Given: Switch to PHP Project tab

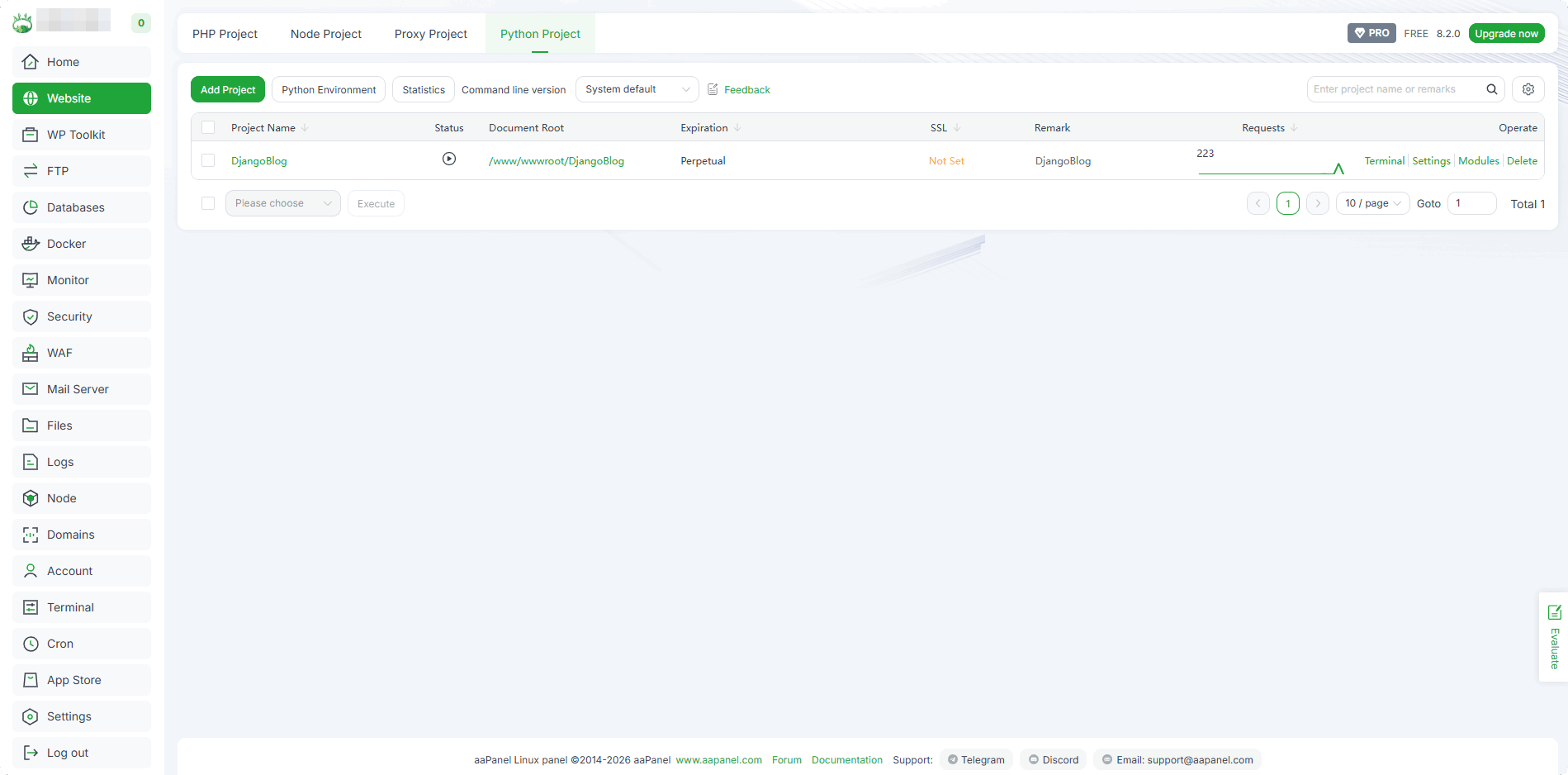Looking at the screenshot, I should click(x=225, y=34).
